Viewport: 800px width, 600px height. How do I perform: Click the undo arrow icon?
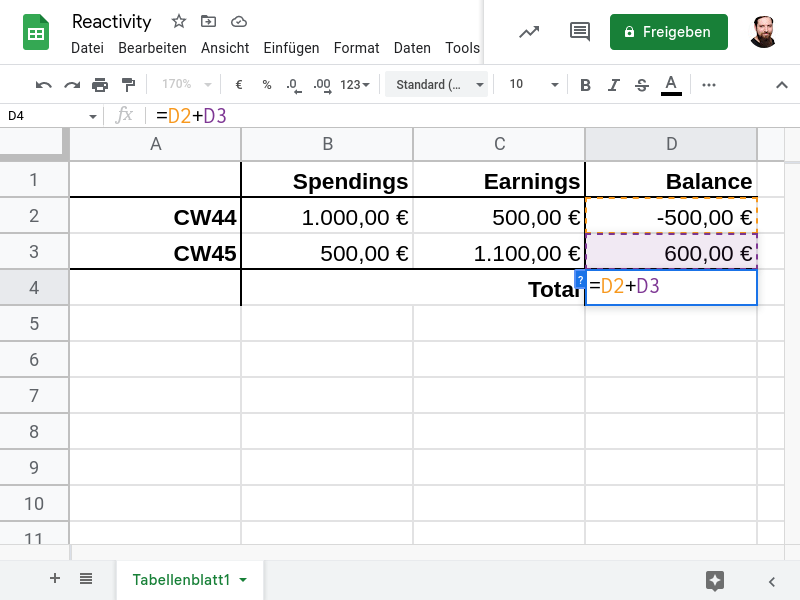pos(44,85)
